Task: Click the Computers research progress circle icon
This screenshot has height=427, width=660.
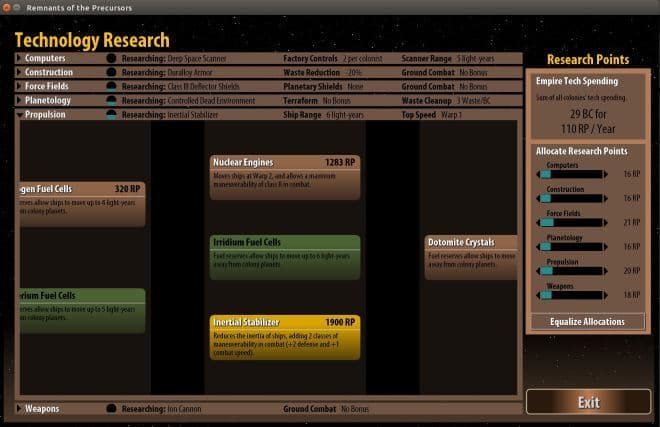Action: (111, 59)
